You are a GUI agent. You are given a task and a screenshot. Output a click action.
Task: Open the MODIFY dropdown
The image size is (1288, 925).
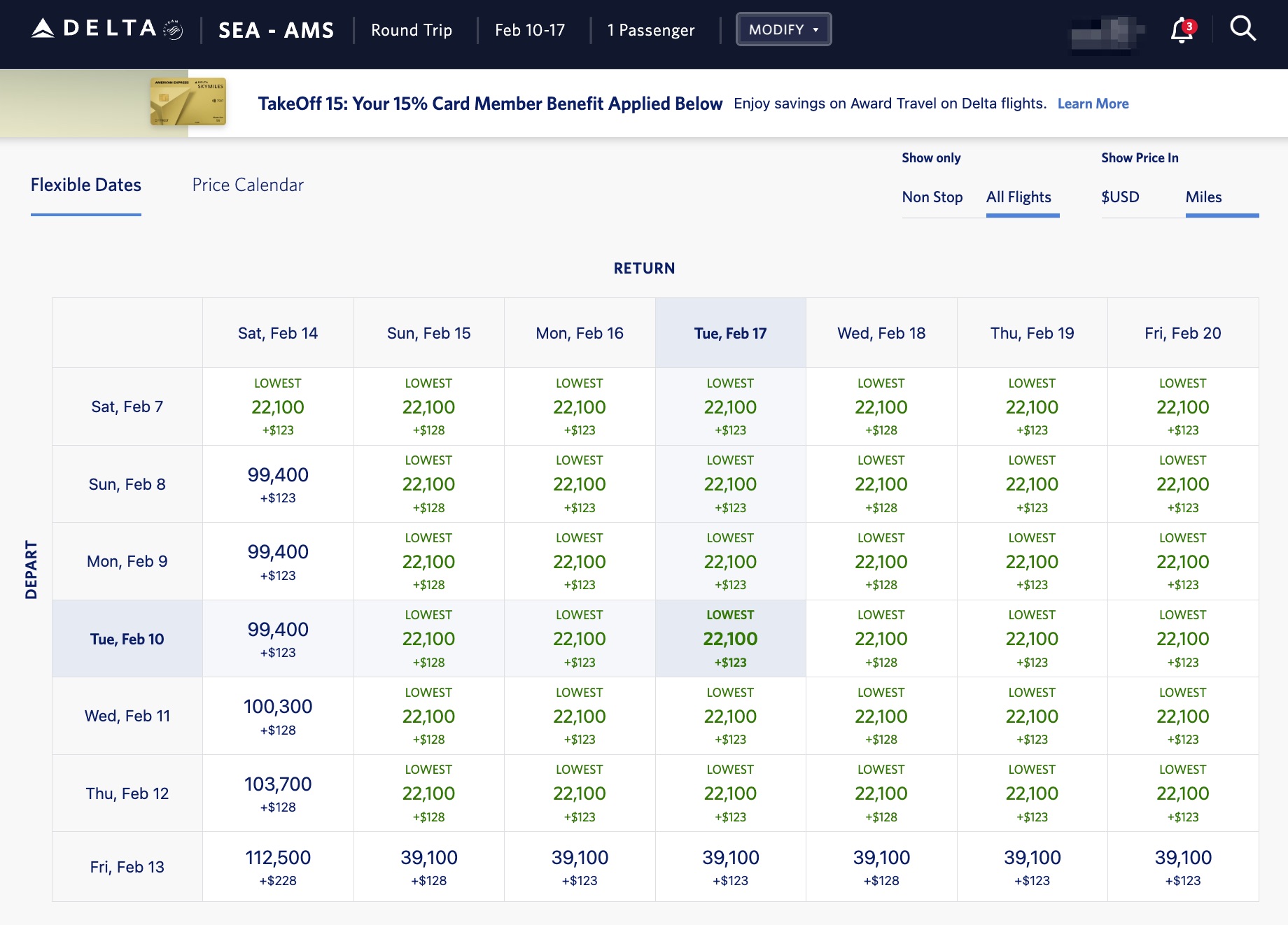[x=783, y=29]
